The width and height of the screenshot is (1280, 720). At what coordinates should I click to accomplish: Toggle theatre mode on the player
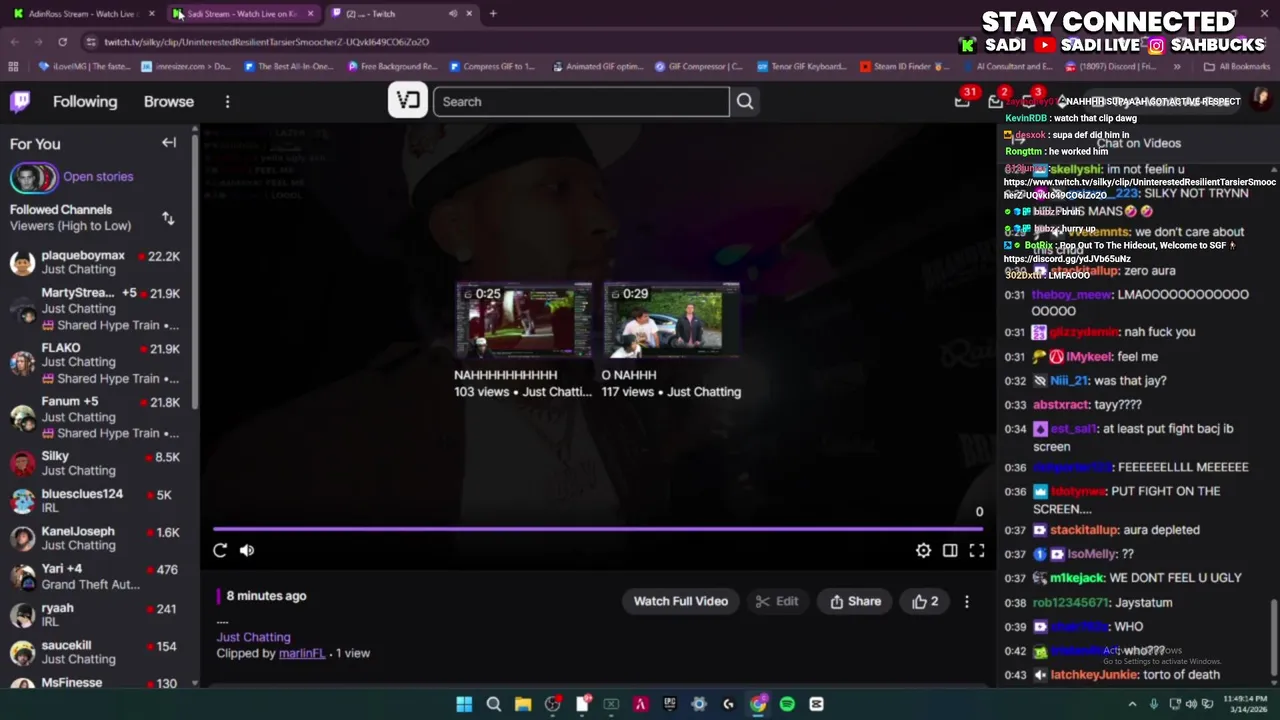(950, 550)
